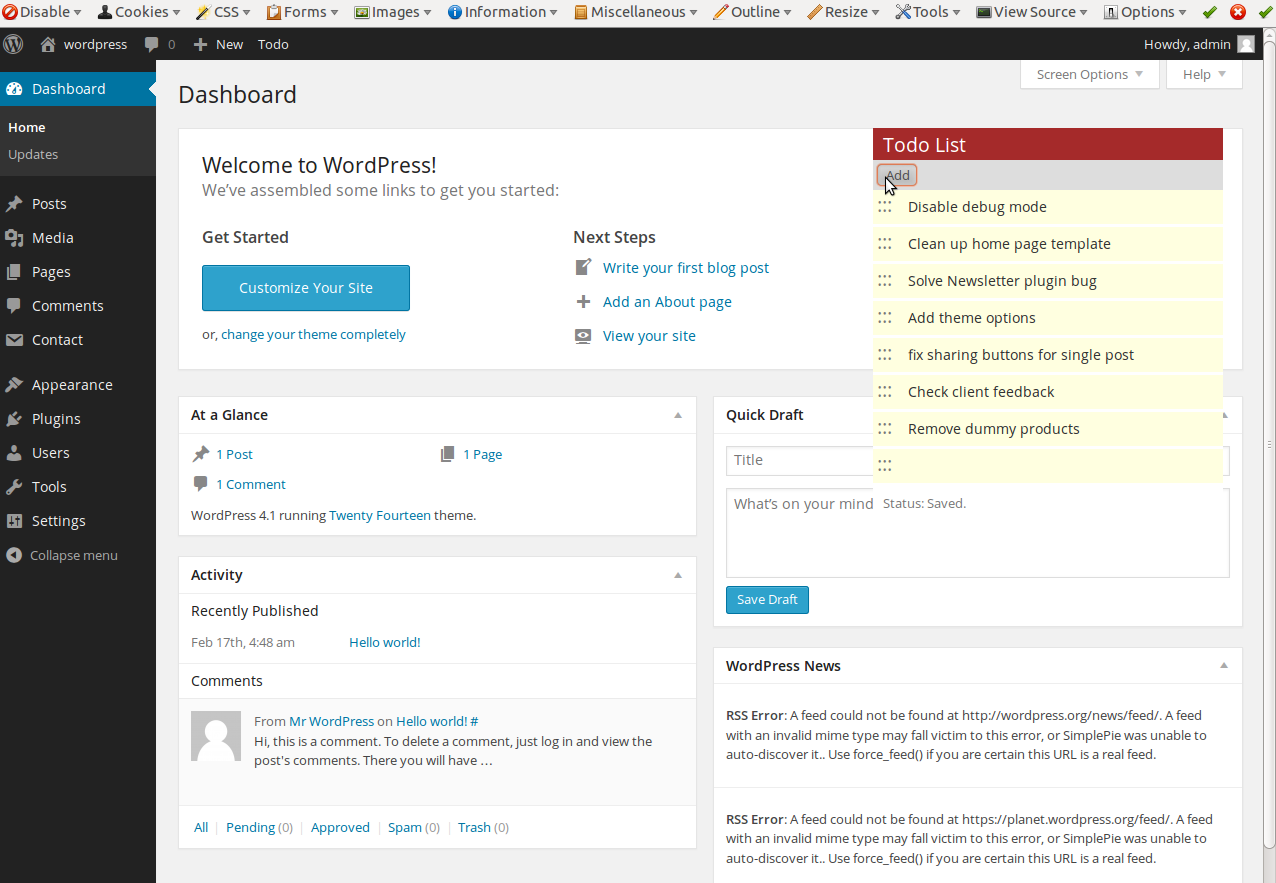
Task: Click the Users person icon in sidebar
Action: pos(14,453)
